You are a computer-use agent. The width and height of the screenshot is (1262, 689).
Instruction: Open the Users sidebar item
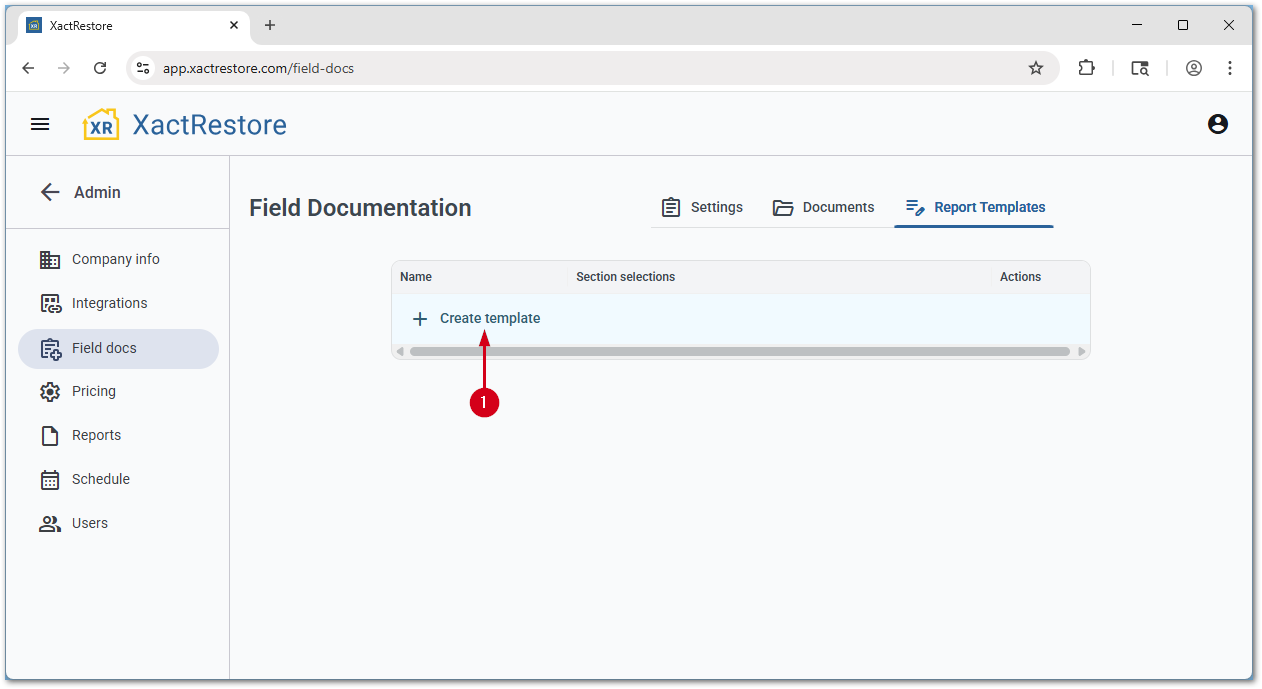pos(89,523)
